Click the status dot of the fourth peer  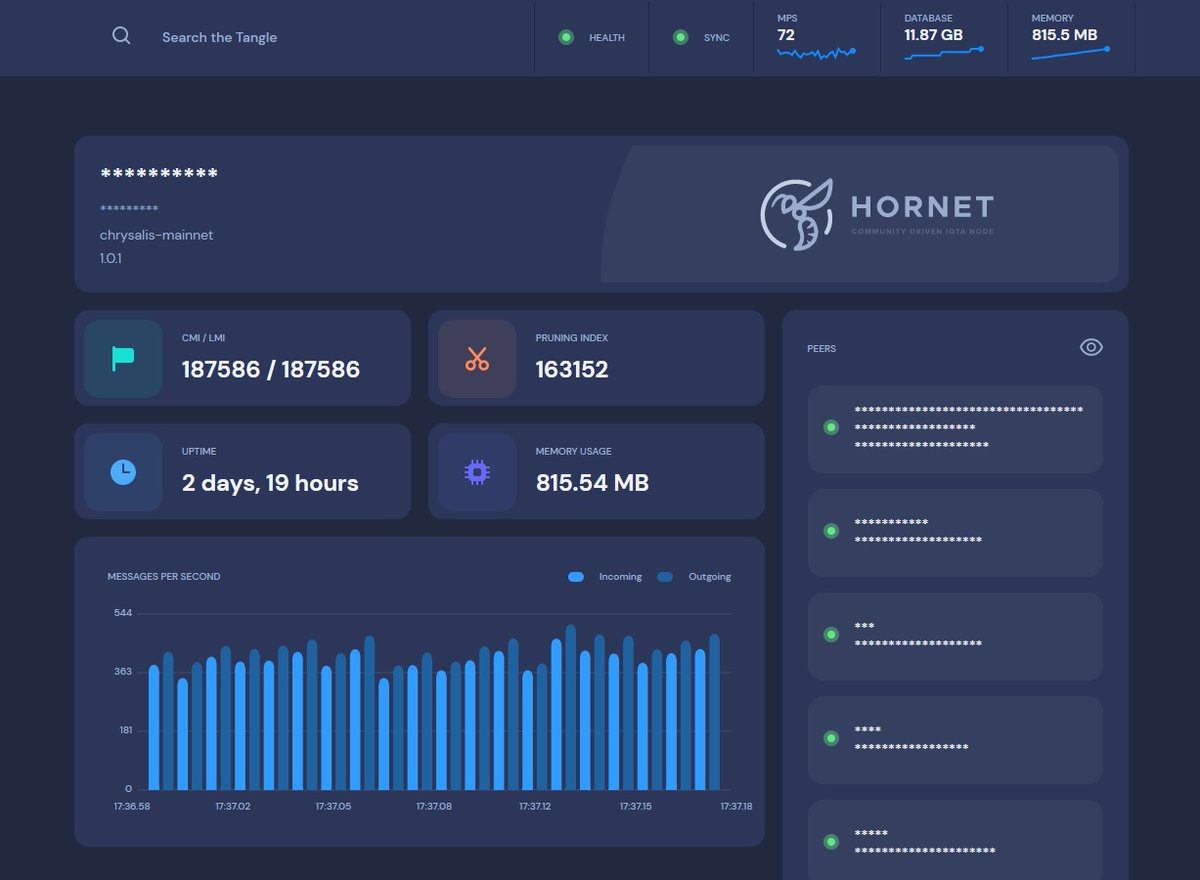tap(830, 738)
